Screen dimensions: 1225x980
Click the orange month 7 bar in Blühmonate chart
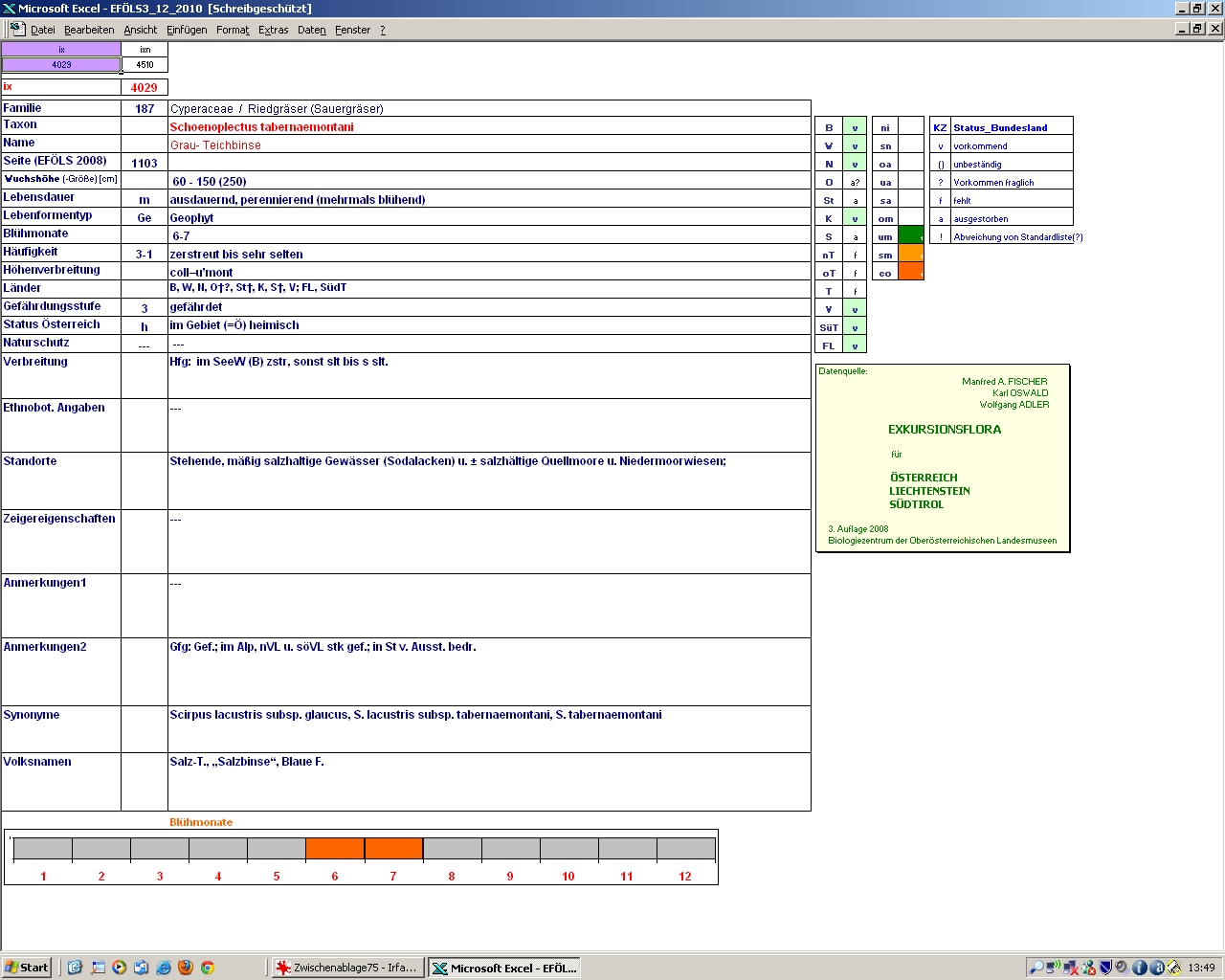pos(393,849)
